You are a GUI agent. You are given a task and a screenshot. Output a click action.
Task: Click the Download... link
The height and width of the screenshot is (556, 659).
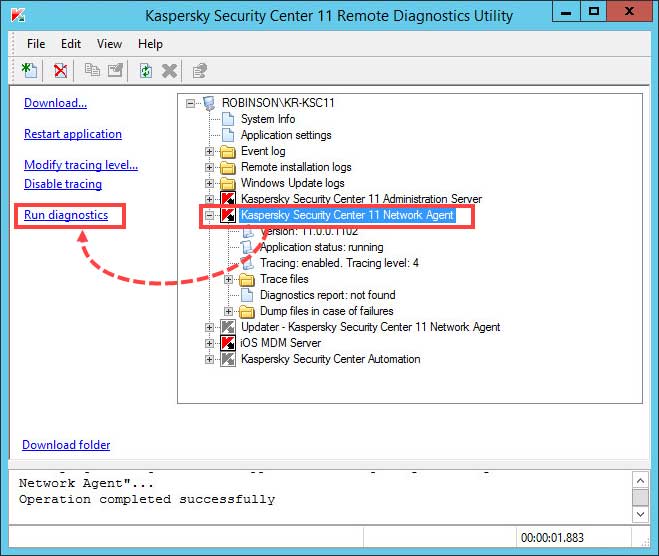pyautogui.click(x=55, y=103)
